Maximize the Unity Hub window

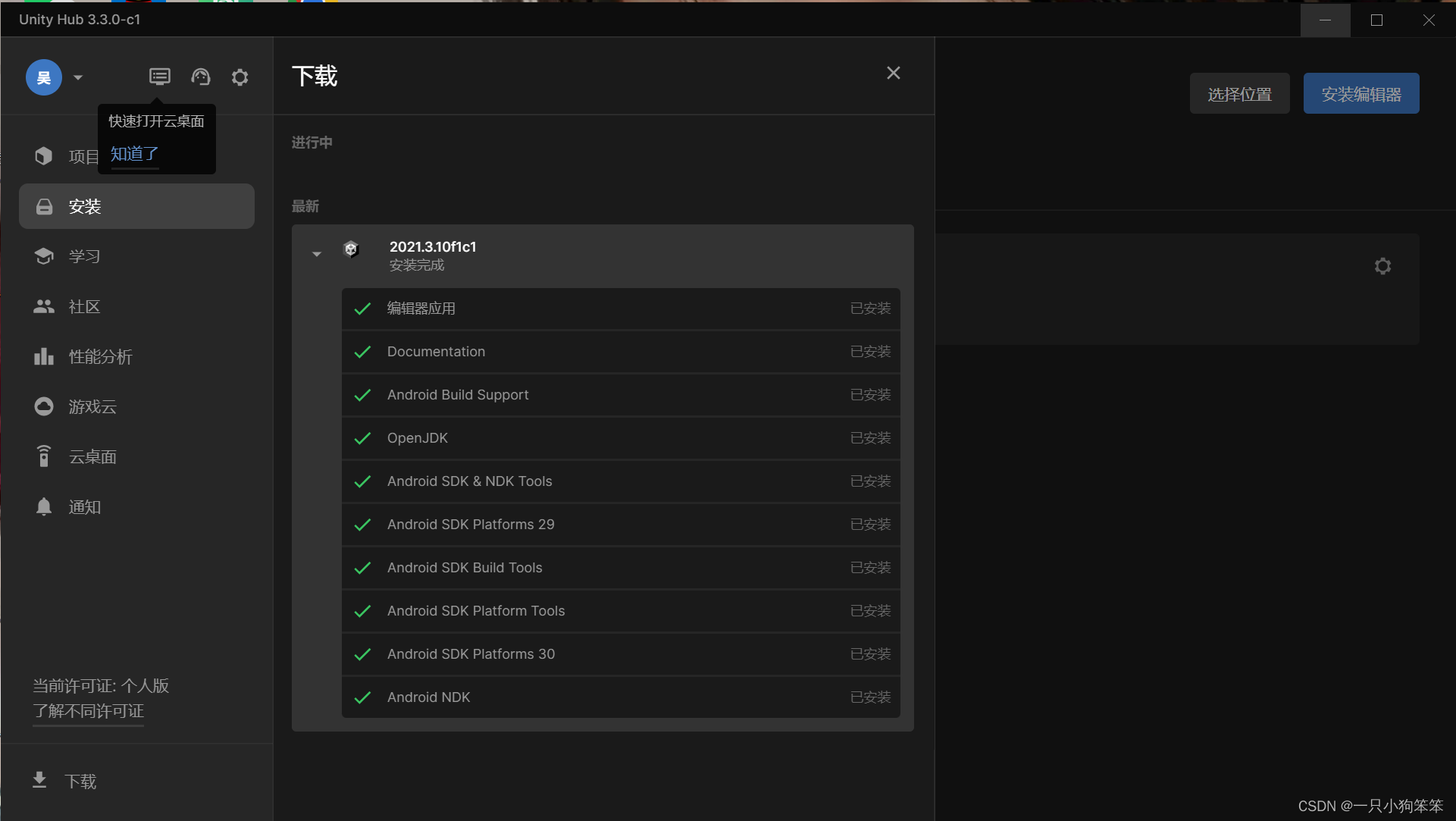coord(1376,20)
